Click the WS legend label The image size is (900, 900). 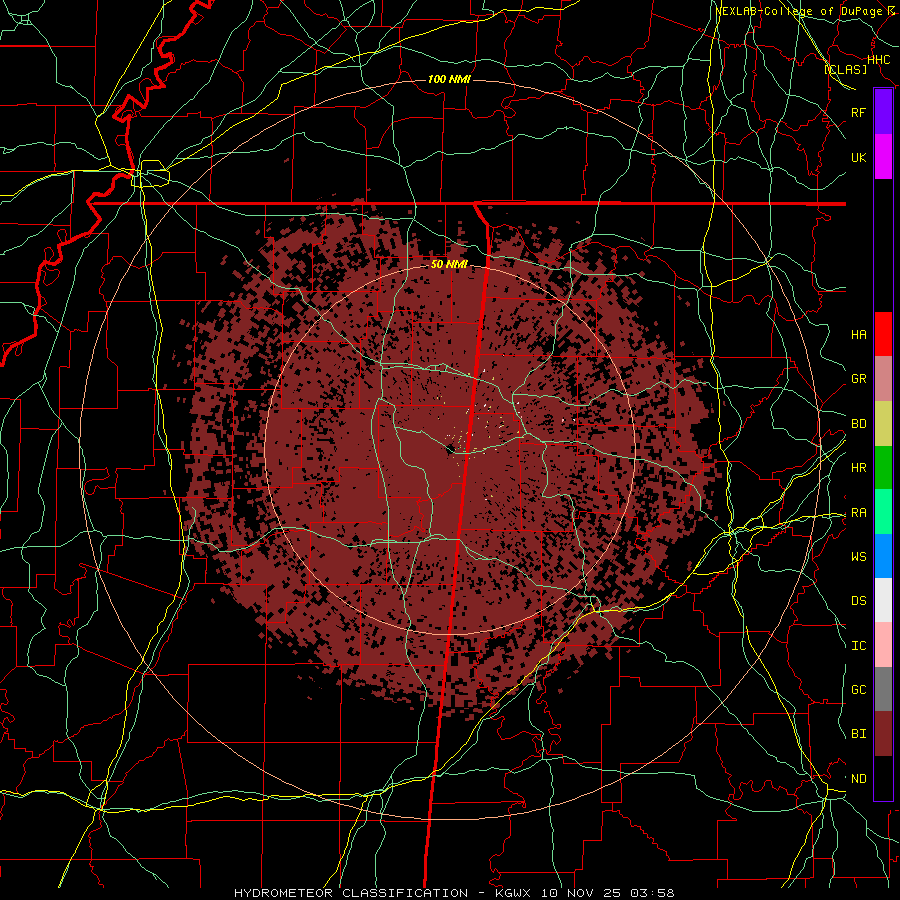click(x=858, y=556)
